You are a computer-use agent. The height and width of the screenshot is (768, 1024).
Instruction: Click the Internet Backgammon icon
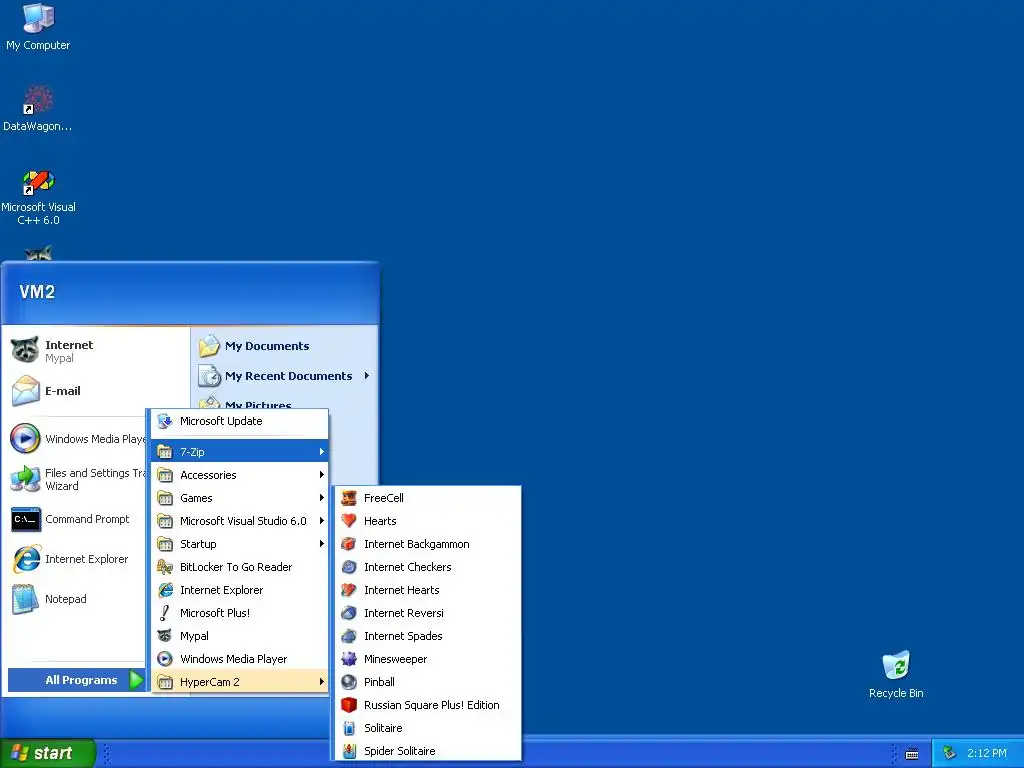349,544
